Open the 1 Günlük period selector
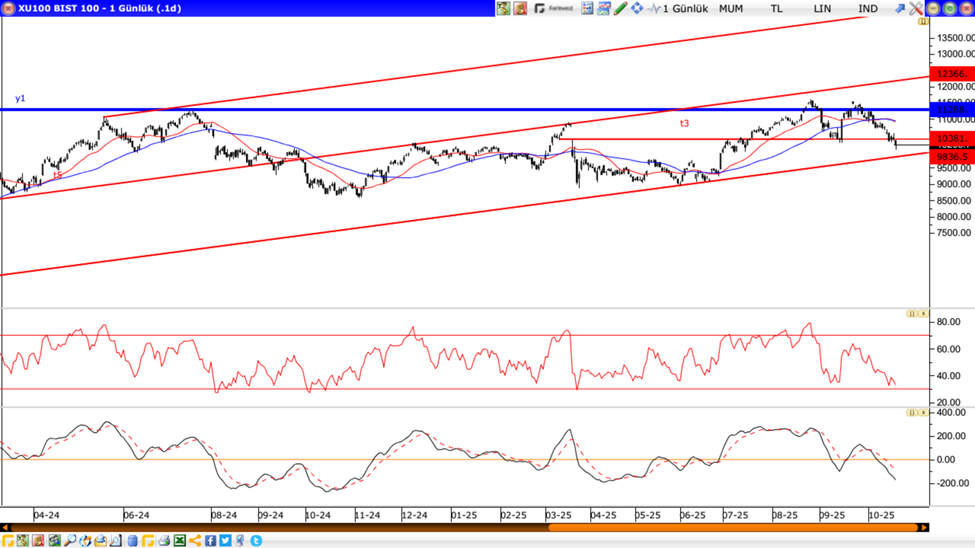975x548 pixels. [x=685, y=8]
